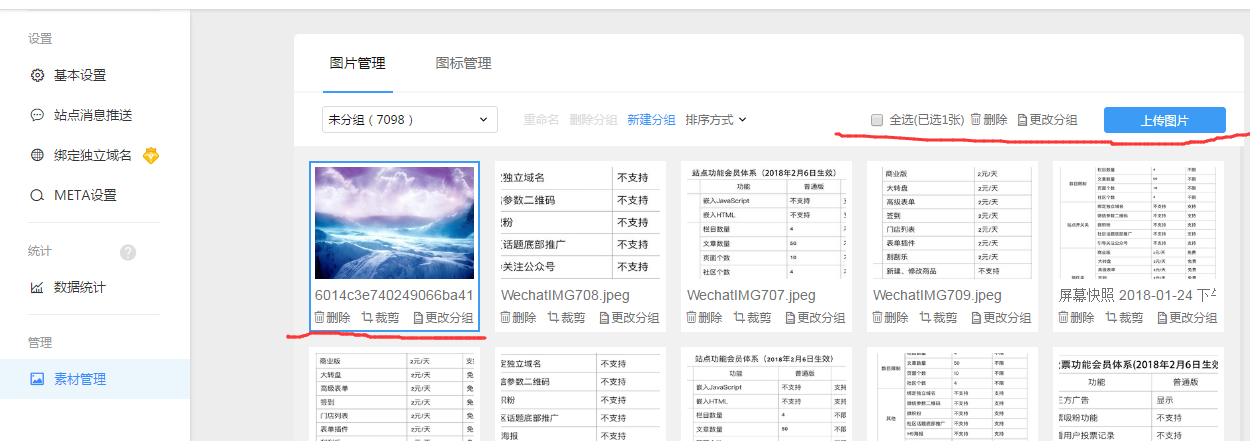Viewport: 1250px width, 441px height.
Task: Click the chart icon beside 数据统计
Action: (37, 288)
